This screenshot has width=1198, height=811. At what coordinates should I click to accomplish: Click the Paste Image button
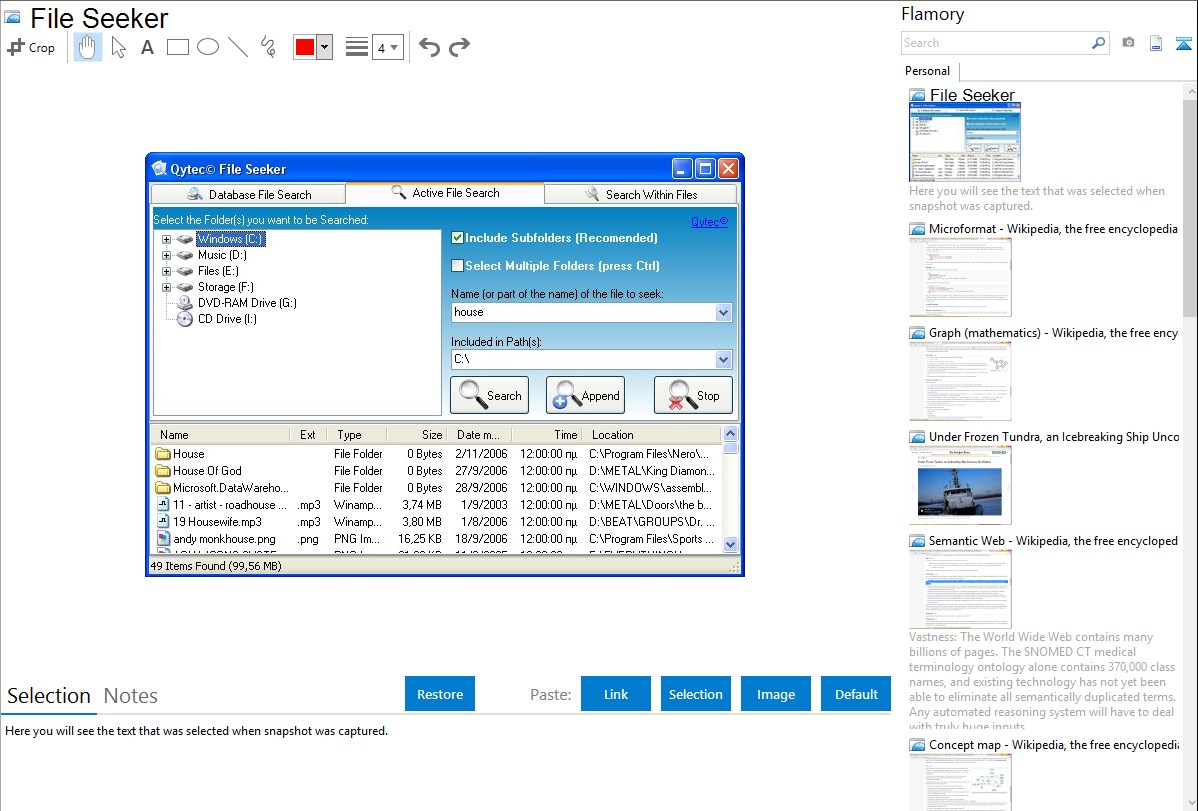pos(776,694)
